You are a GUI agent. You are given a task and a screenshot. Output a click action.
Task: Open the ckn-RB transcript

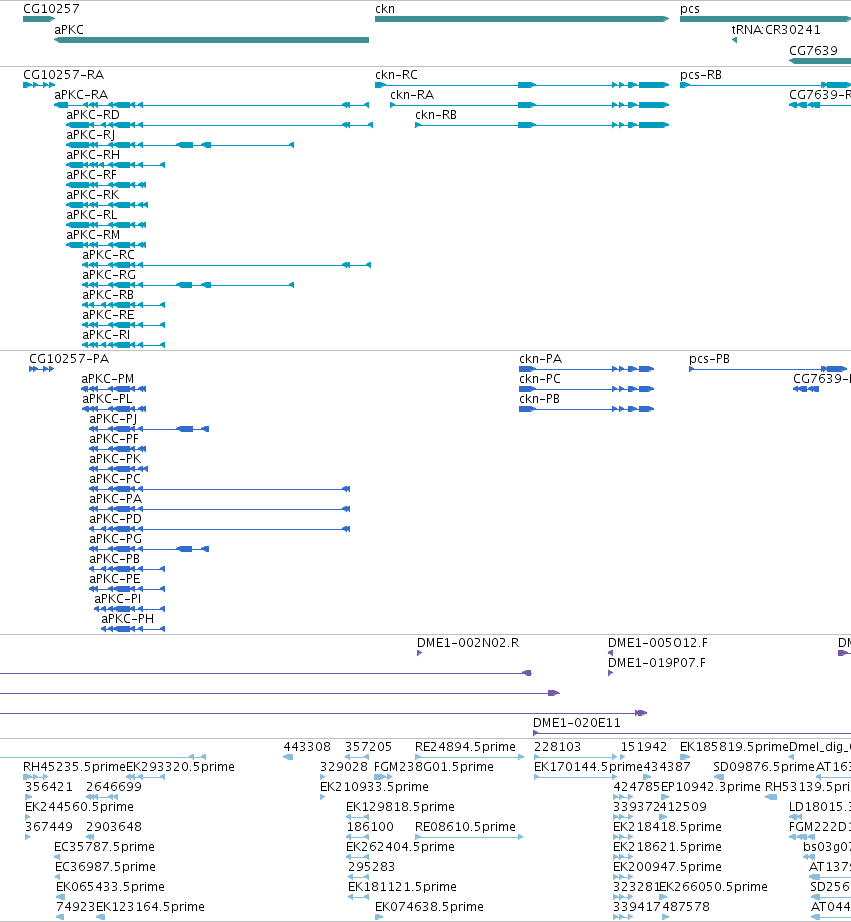[436, 115]
